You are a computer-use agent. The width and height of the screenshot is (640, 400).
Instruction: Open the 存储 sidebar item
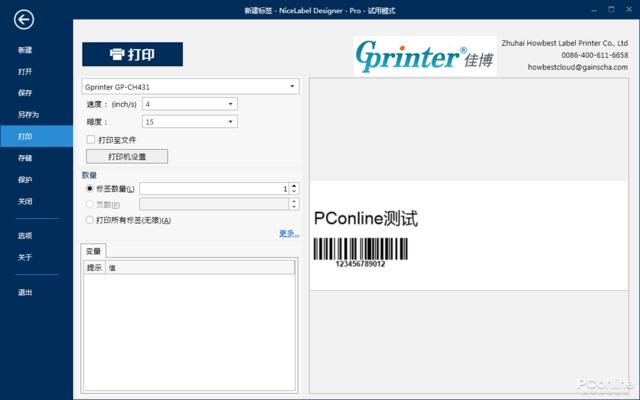25,158
